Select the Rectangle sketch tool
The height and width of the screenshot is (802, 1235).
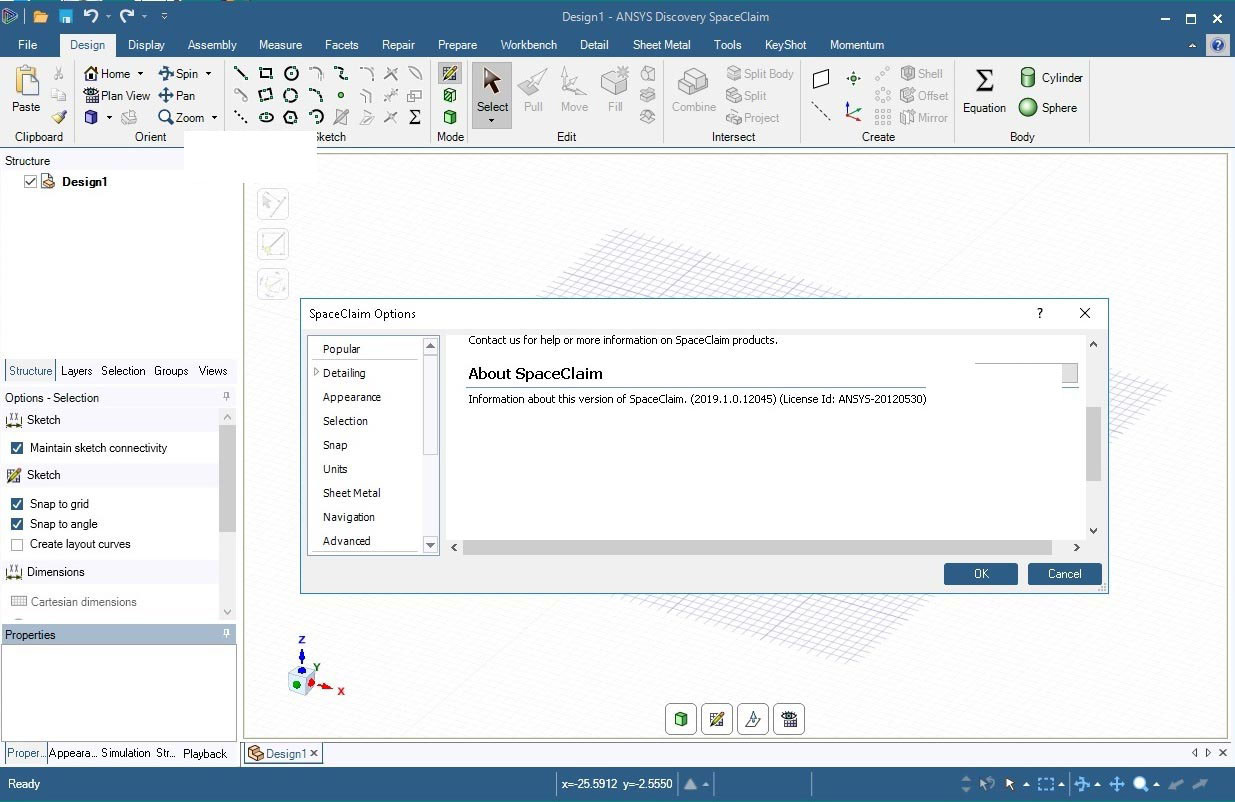266,73
